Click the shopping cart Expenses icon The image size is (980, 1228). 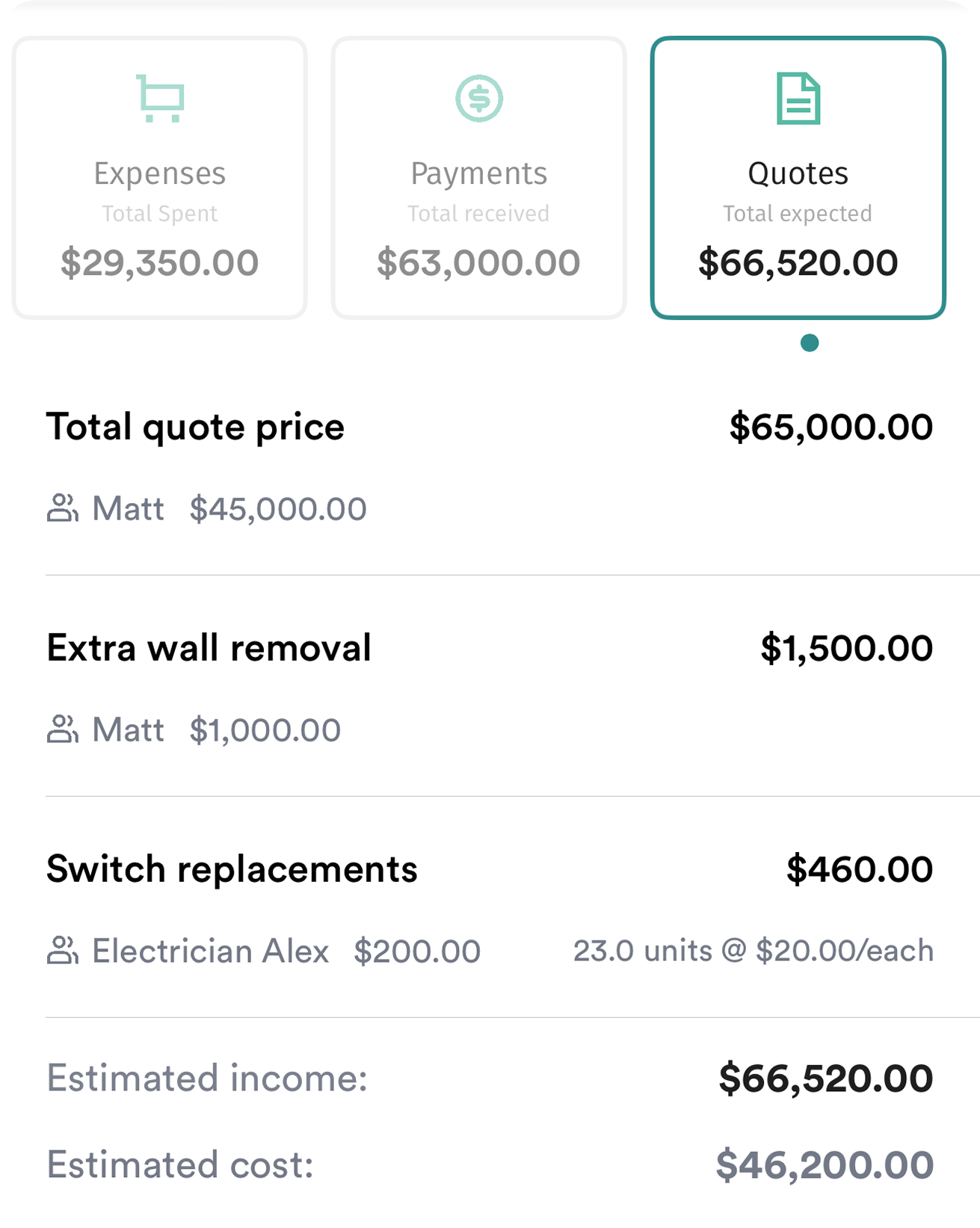pyautogui.click(x=160, y=98)
